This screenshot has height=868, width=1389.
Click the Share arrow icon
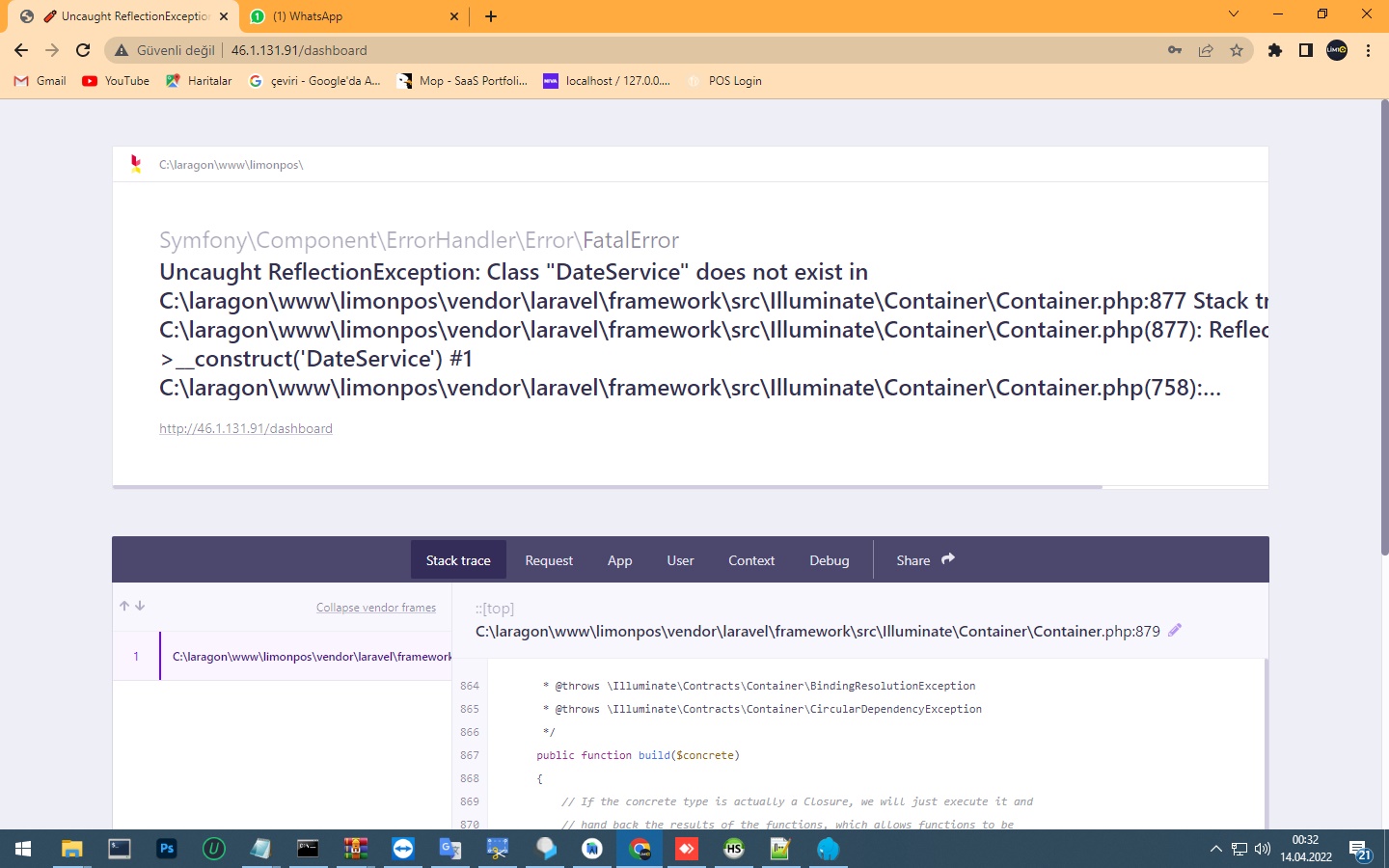point(946,557)
